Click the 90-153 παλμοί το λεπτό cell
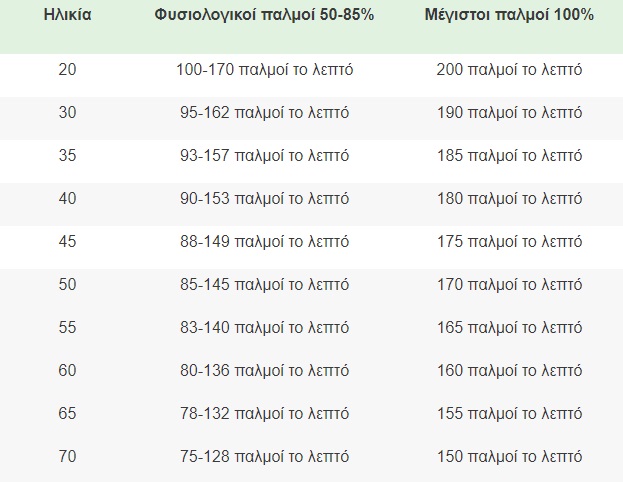Screen dimensions: 623x482 (x=262, y=199)
